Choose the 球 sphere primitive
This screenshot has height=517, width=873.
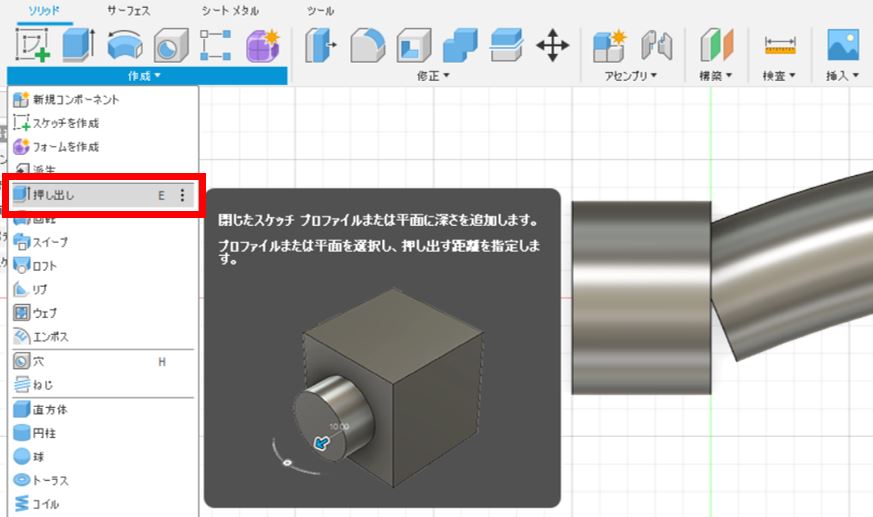[103, 457]
